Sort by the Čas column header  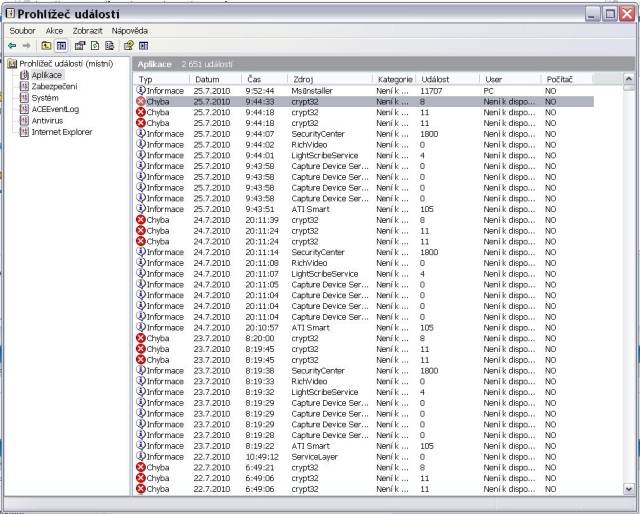[264, 79]
